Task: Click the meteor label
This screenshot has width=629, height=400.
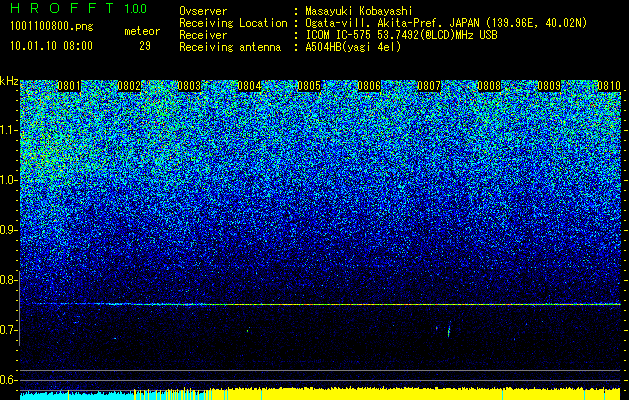Action: coord(142,31)
